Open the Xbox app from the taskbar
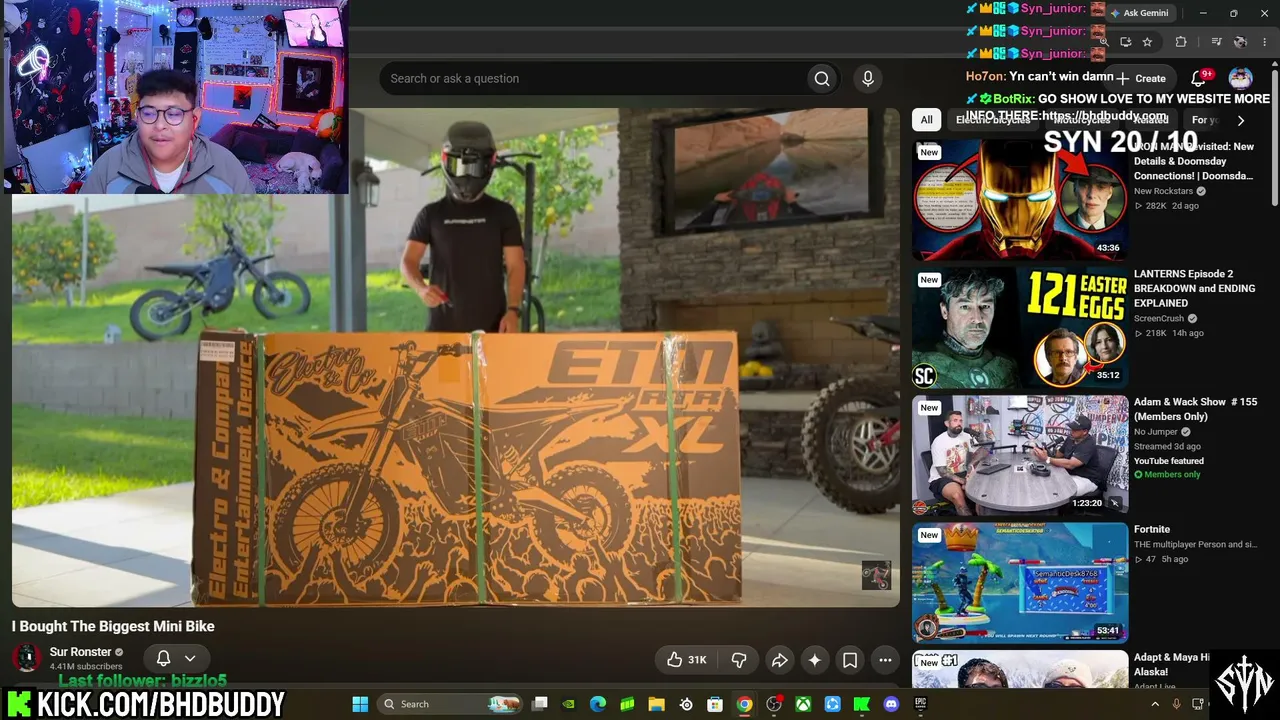This screenshot has width=1280, height=720. (803, 704)
